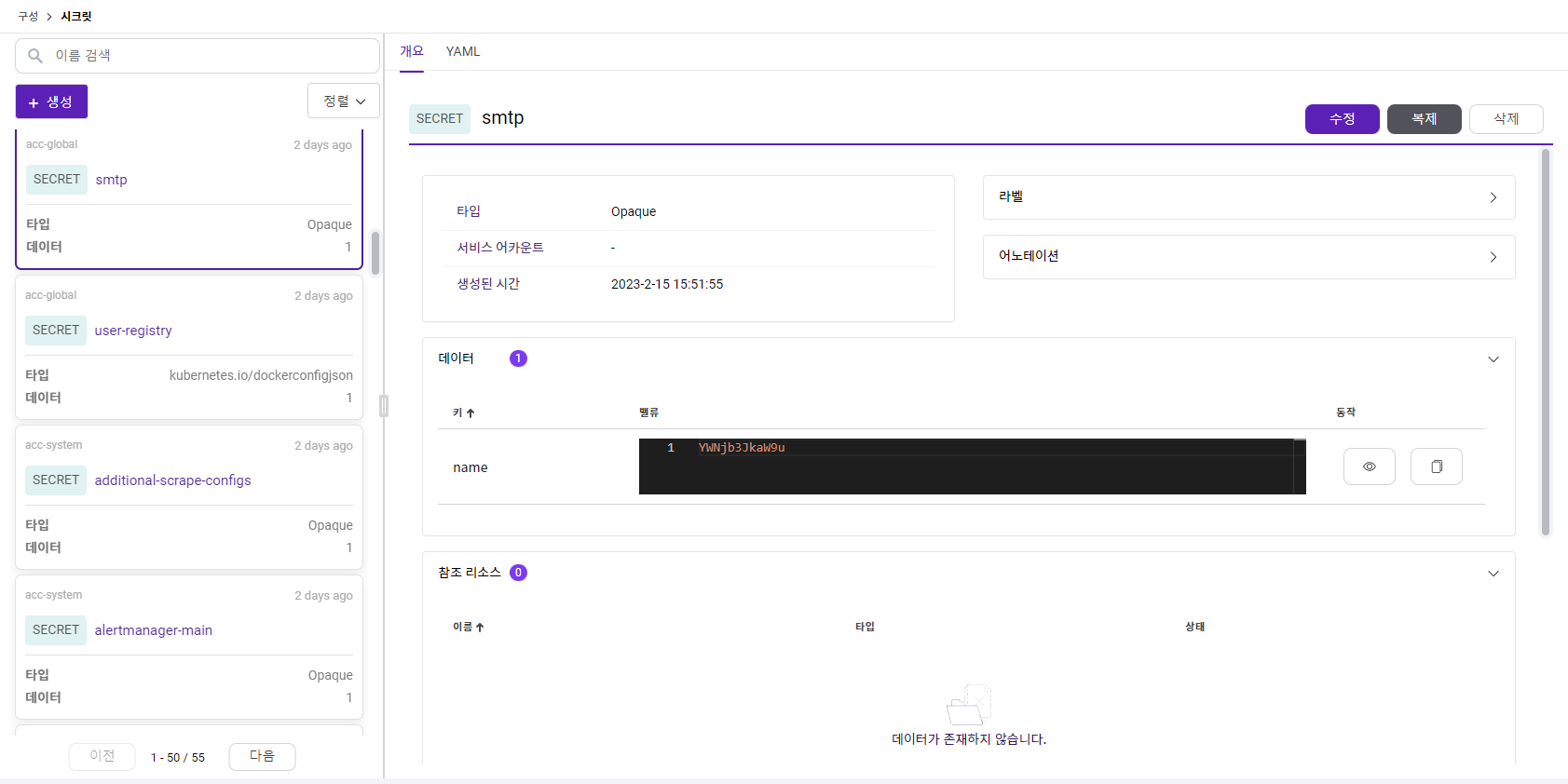Image resolution: width=1568 pixels, height=784 pixels.
Task: Click the 생성 create button
Action: 51,101
